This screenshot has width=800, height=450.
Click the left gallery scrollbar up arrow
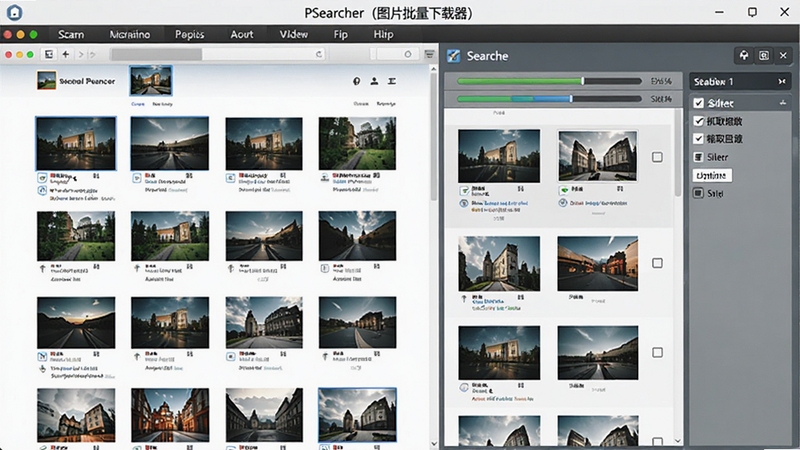coord(434,69)
